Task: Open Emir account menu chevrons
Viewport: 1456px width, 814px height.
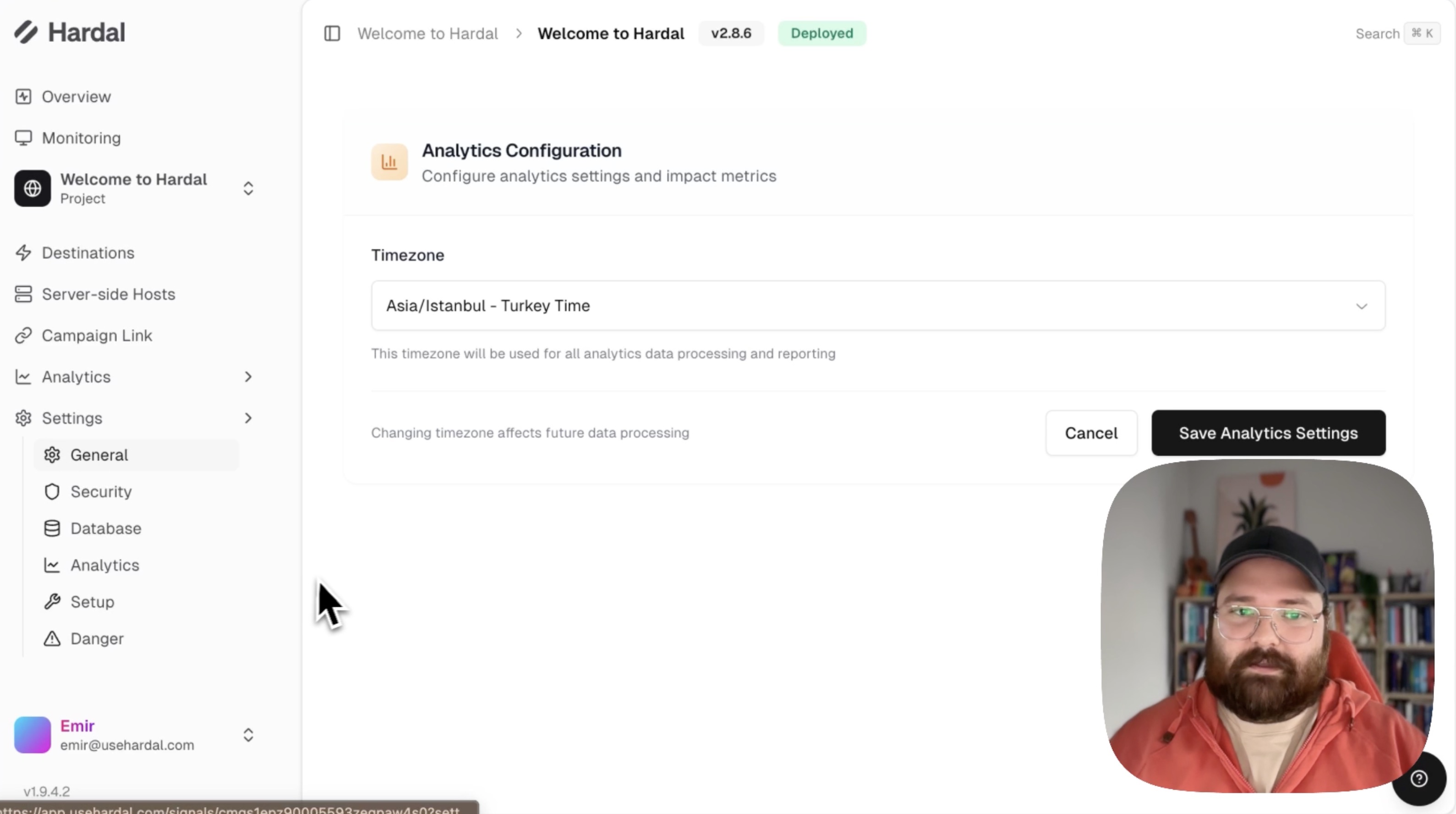Action: point(248,735)
